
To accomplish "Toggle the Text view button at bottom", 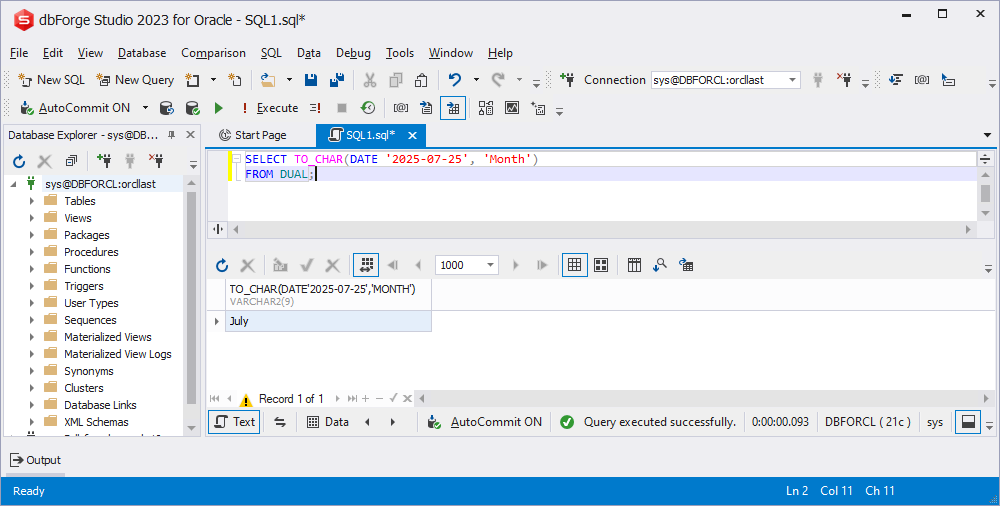I will (x=234, y=422).
